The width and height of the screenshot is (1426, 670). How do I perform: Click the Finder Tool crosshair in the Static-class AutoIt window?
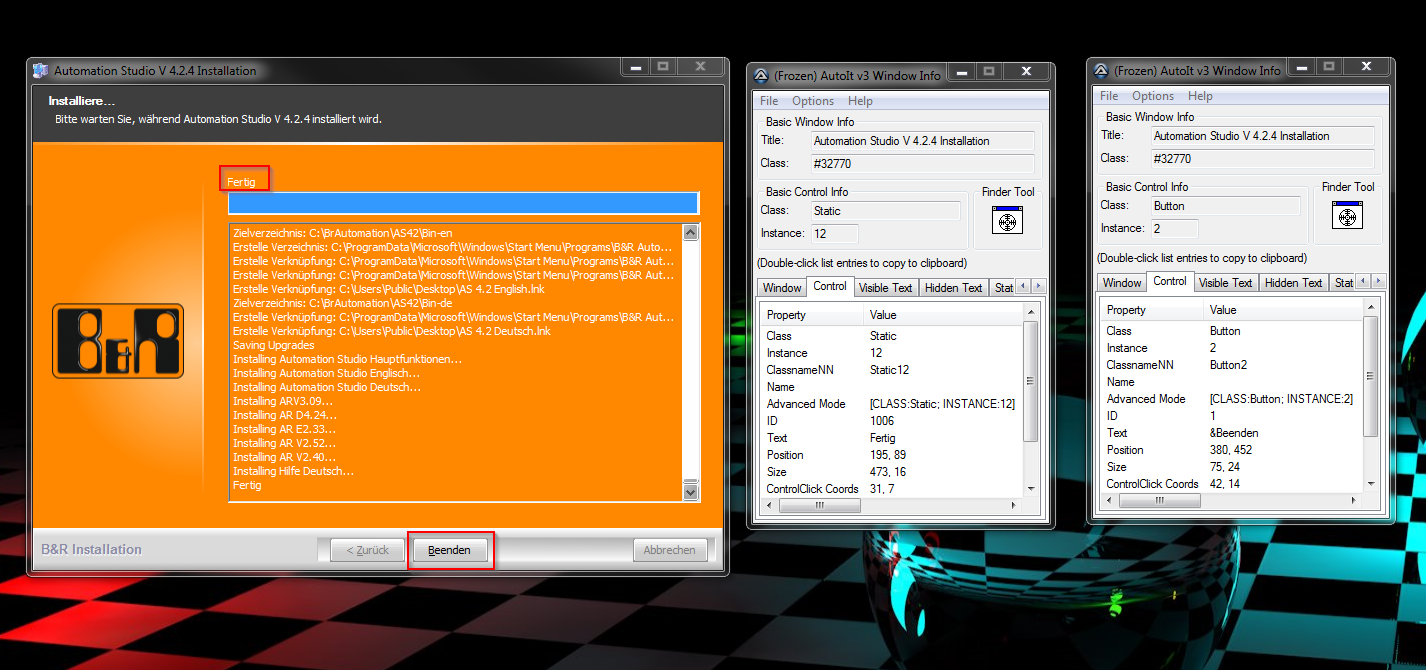[1007, 220]
